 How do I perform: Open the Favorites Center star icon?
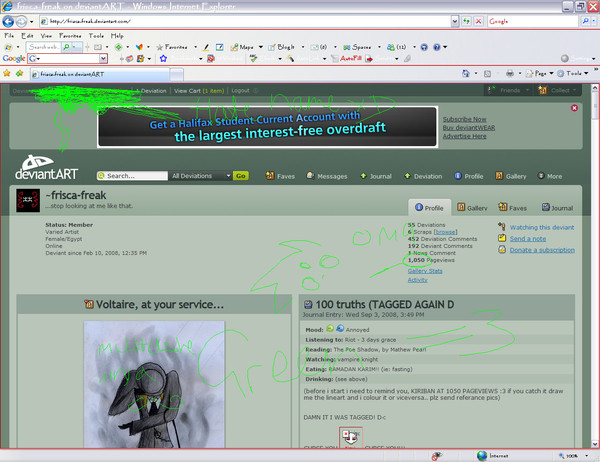(x=7, y=73)
